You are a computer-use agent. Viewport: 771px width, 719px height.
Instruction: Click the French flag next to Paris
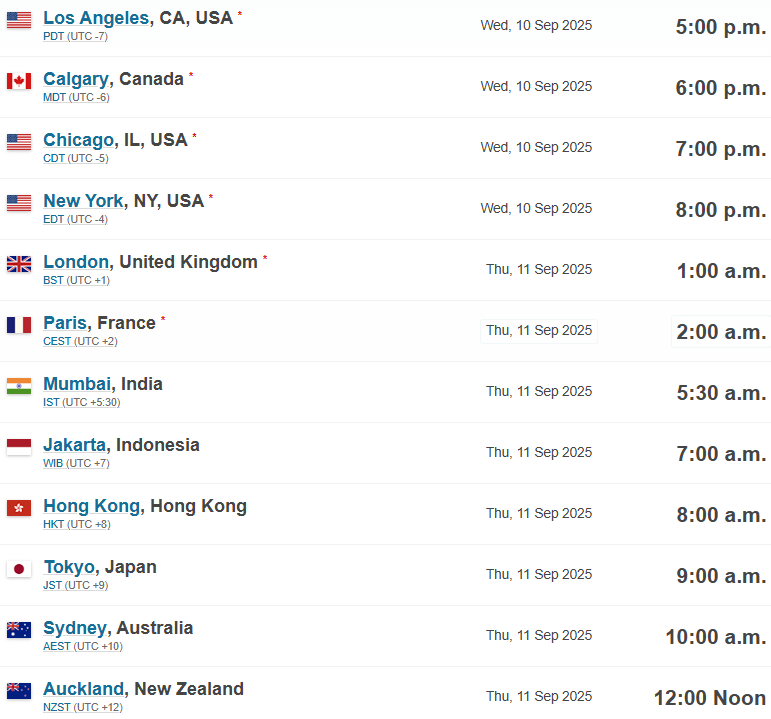[19, 325]
